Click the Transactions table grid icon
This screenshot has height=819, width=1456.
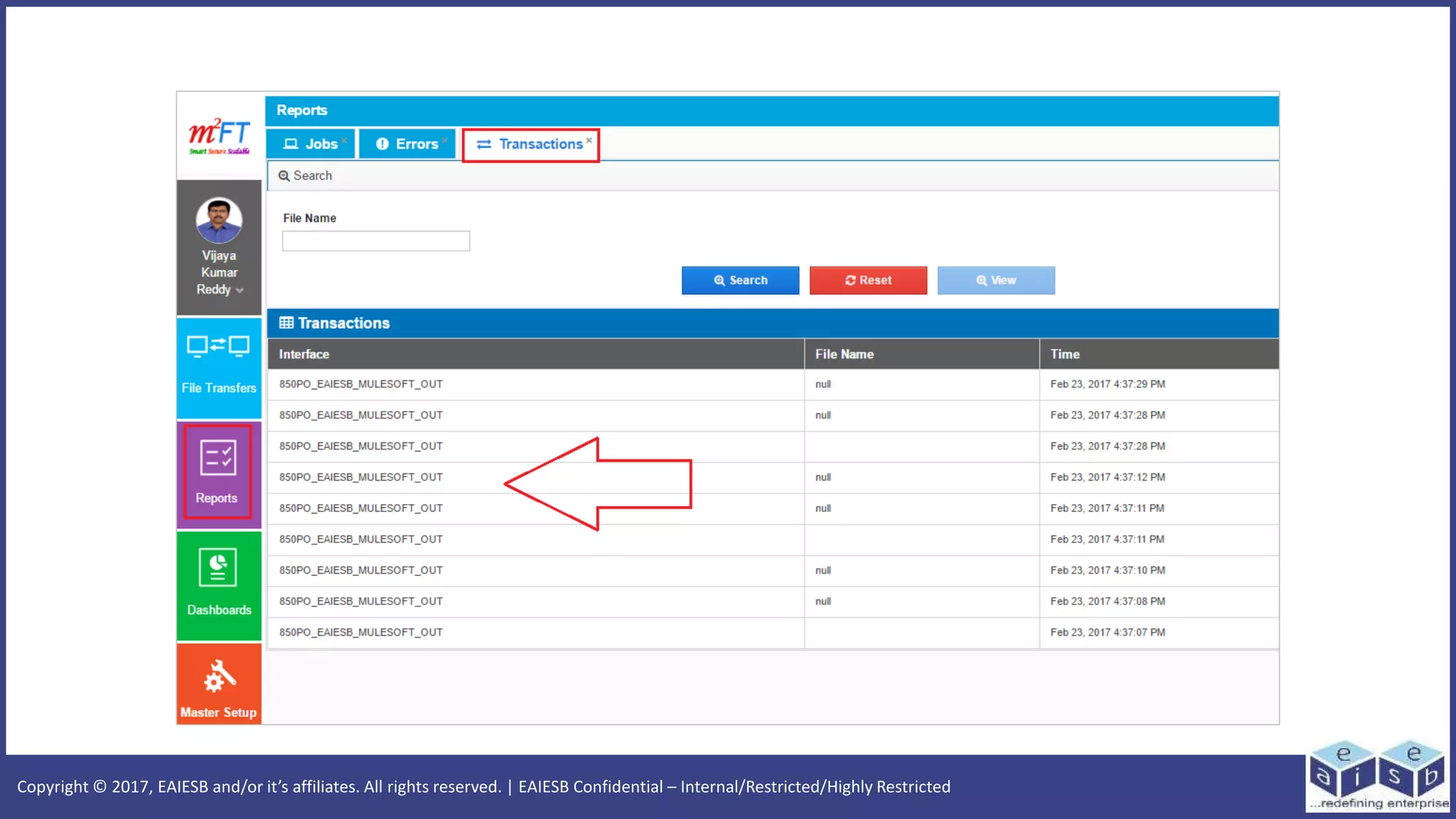pyautogui.click(x=287, y=323)
